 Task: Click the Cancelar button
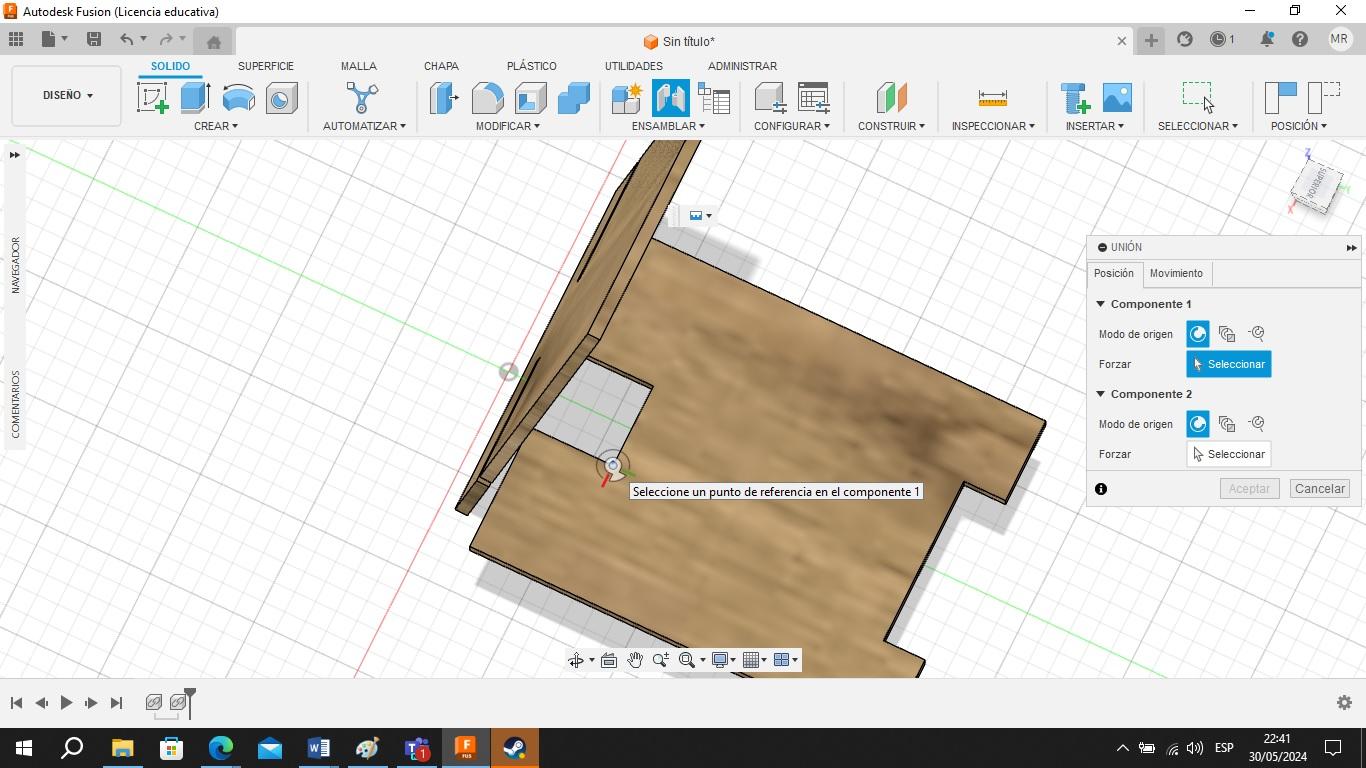click(1319, 489)
